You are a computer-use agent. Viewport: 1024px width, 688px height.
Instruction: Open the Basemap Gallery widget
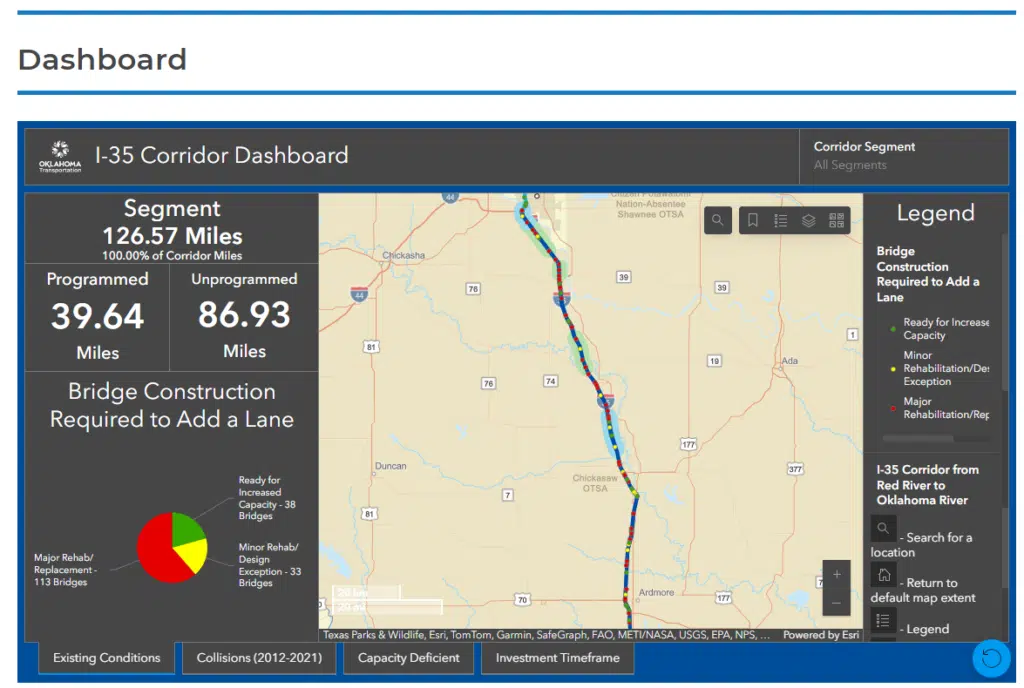(838, 220)
